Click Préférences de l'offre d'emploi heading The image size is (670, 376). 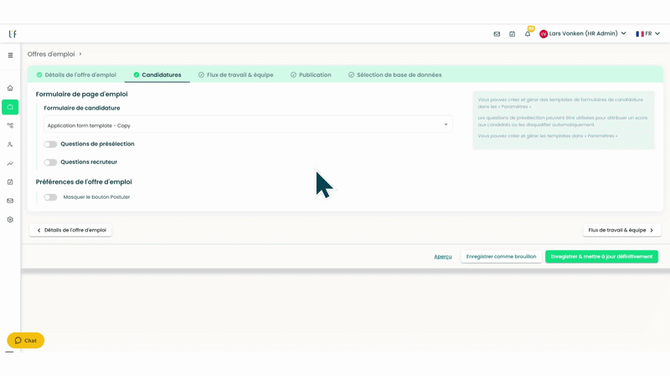[x=84, y=182]
